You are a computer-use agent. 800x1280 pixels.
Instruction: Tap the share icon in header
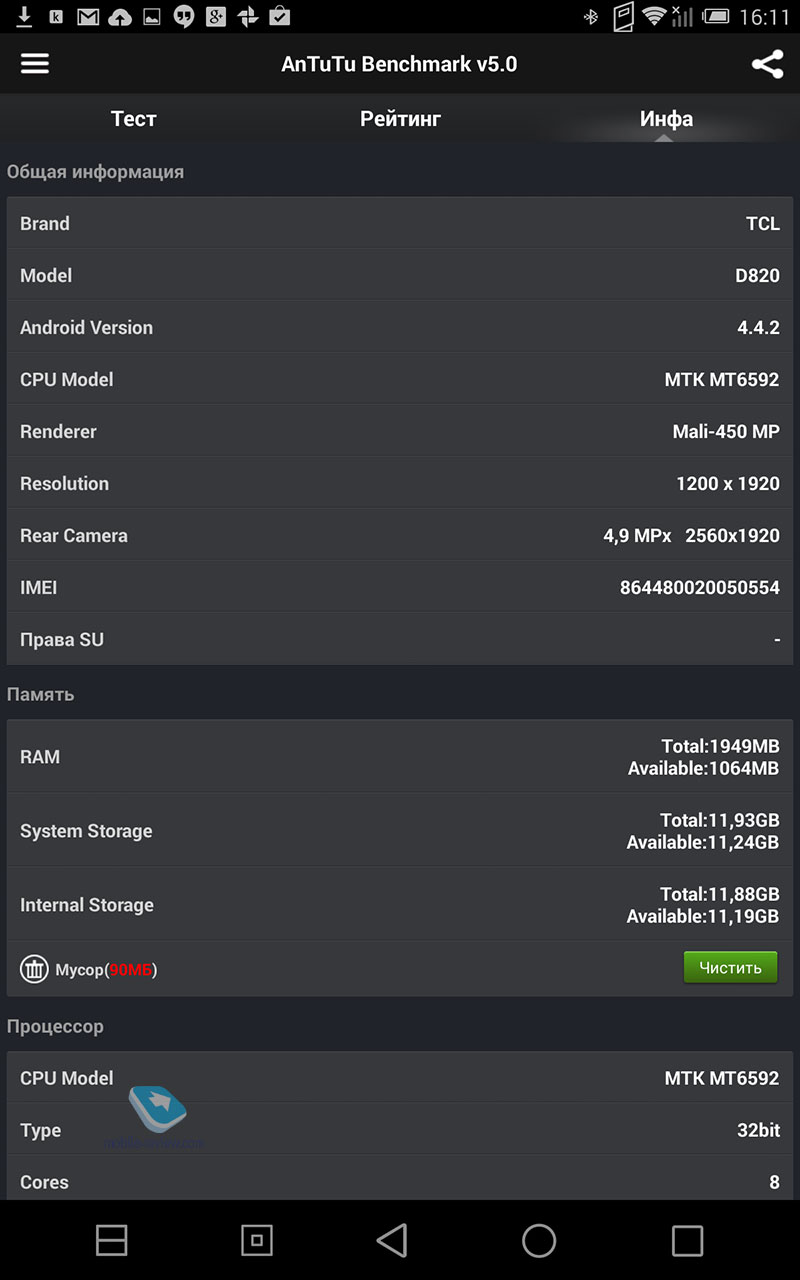point(767,64)
